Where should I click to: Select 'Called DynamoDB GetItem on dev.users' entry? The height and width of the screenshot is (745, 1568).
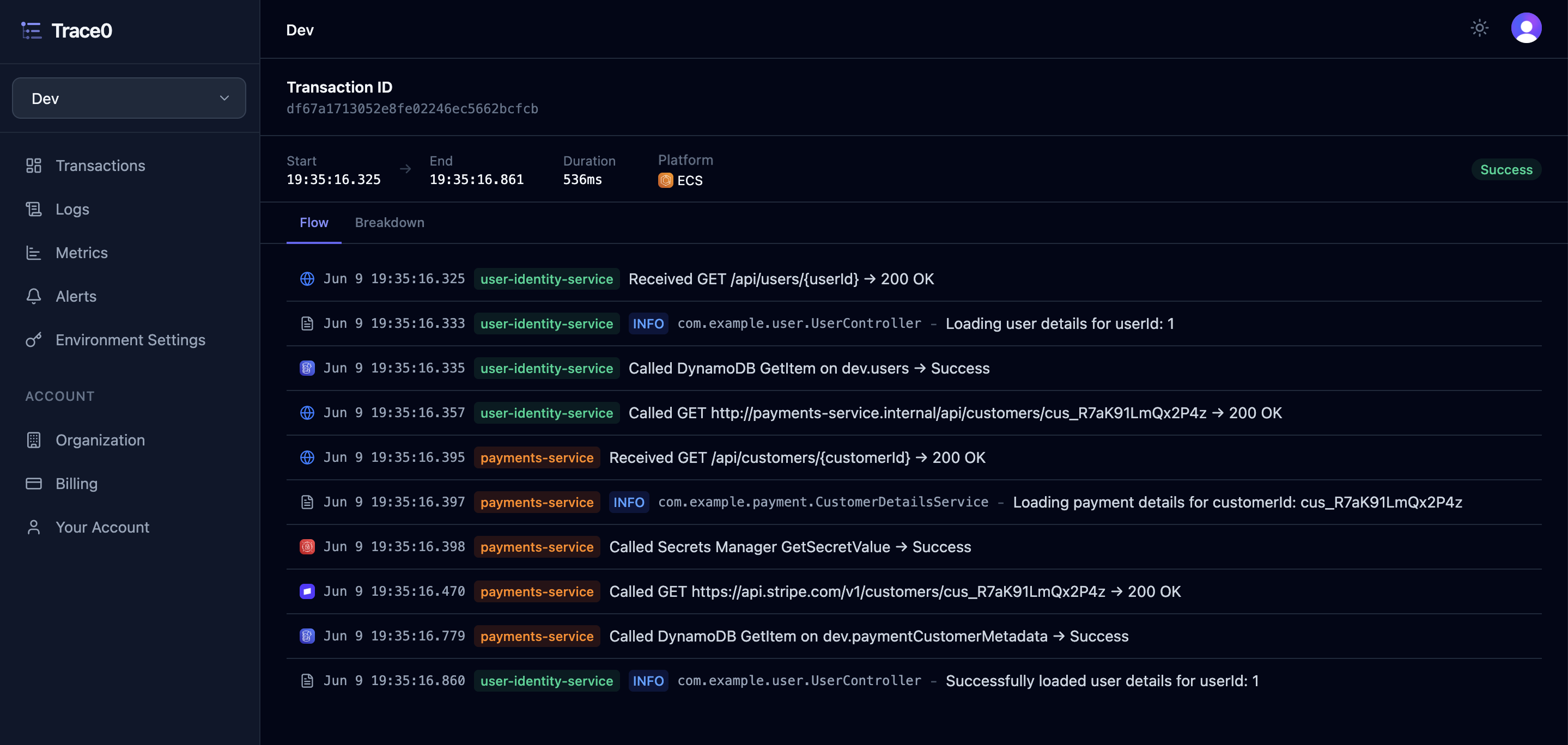[x=809, y=368]
